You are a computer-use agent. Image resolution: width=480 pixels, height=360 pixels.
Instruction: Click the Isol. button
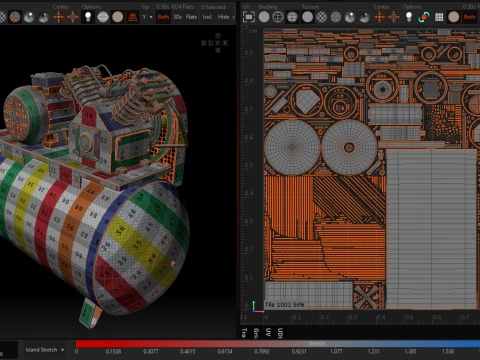click(207, 17)
